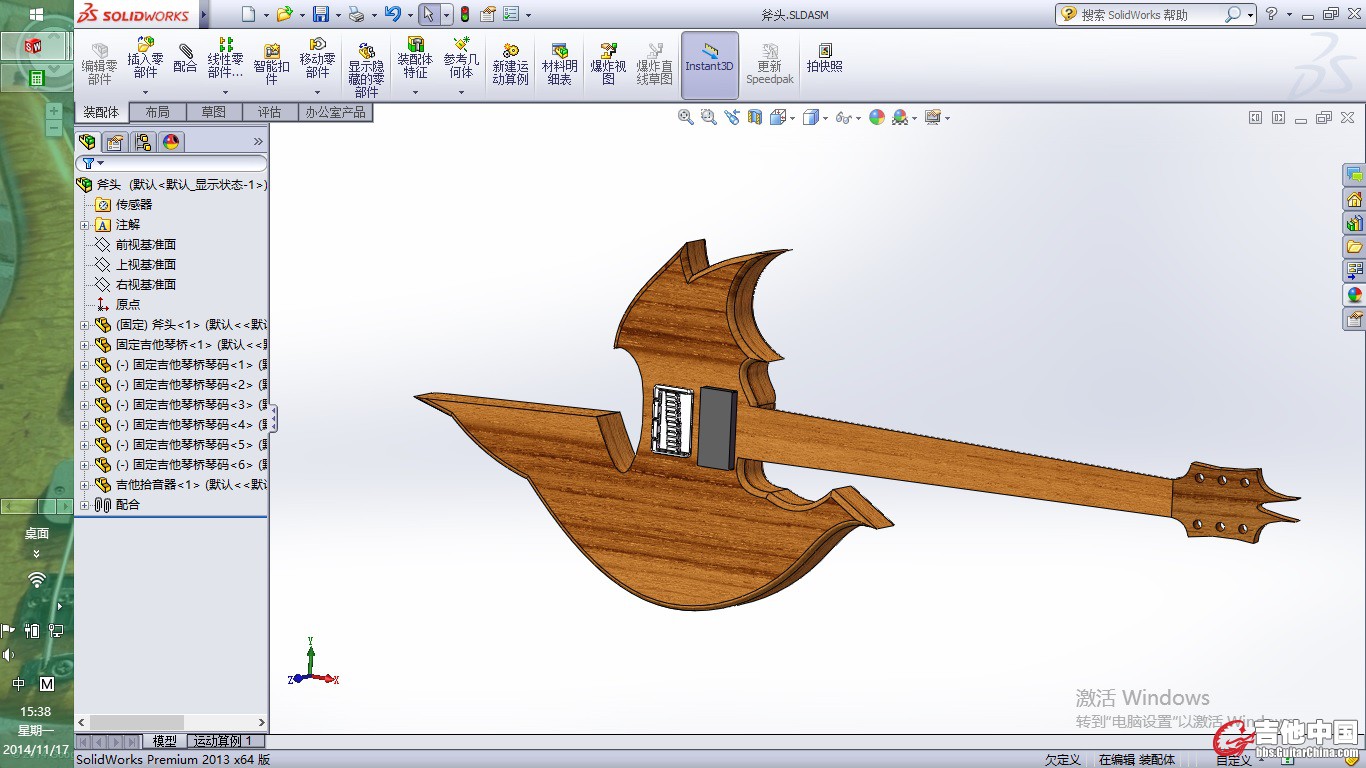Click the 配合 (Mate) paperclip tool
Screen dimensions: 1366x768
(185, 58)
